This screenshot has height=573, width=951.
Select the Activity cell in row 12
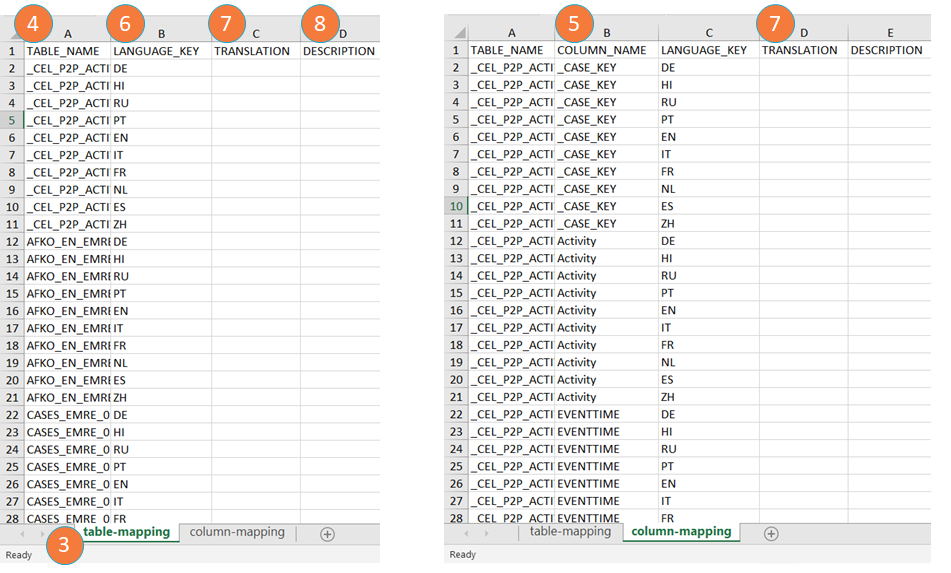[x=605, y=241]
